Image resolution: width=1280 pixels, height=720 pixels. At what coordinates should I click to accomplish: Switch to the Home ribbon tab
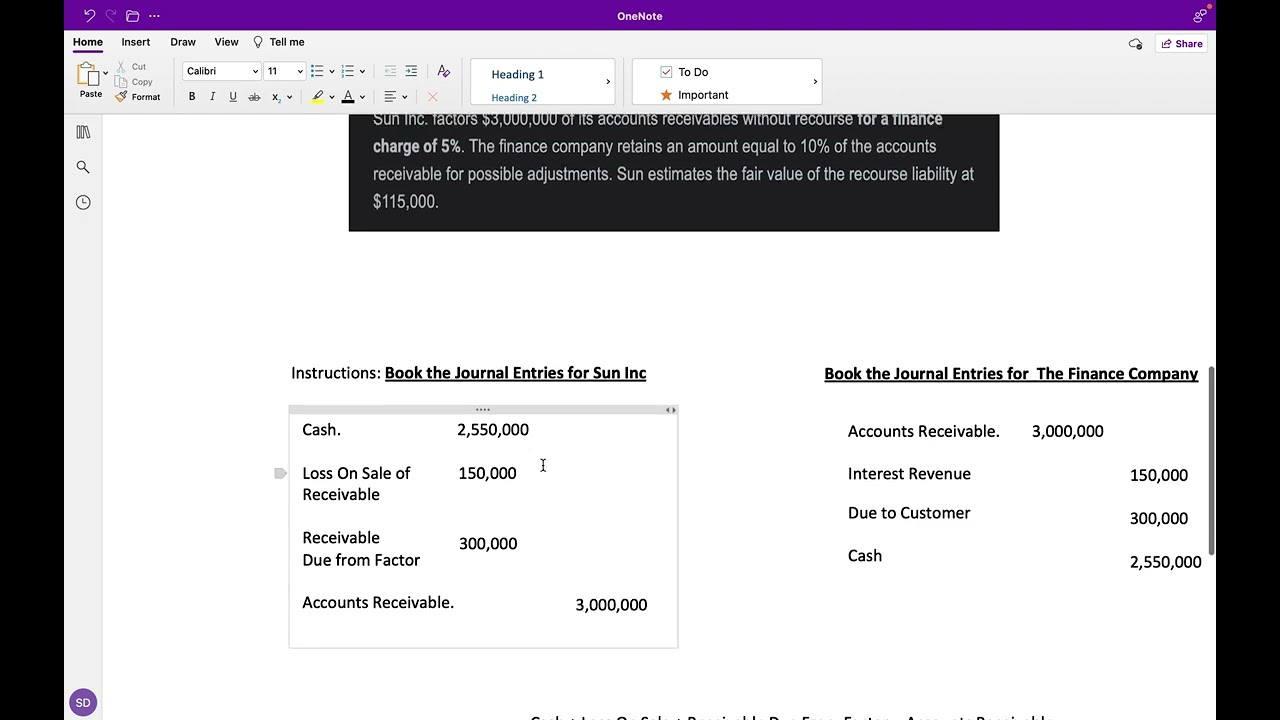(87, 42)
